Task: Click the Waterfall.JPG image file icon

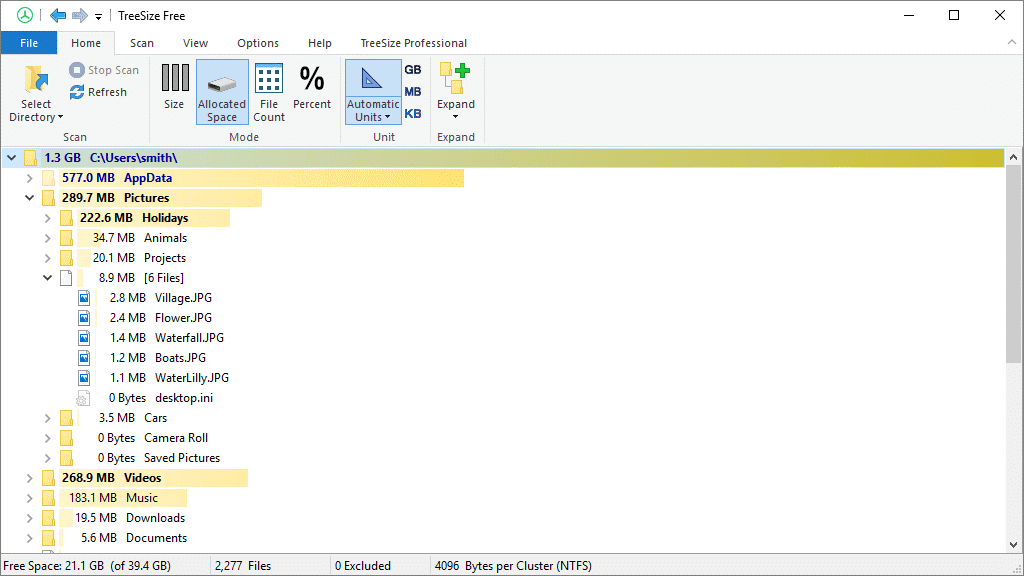Action: coord(84,338)
